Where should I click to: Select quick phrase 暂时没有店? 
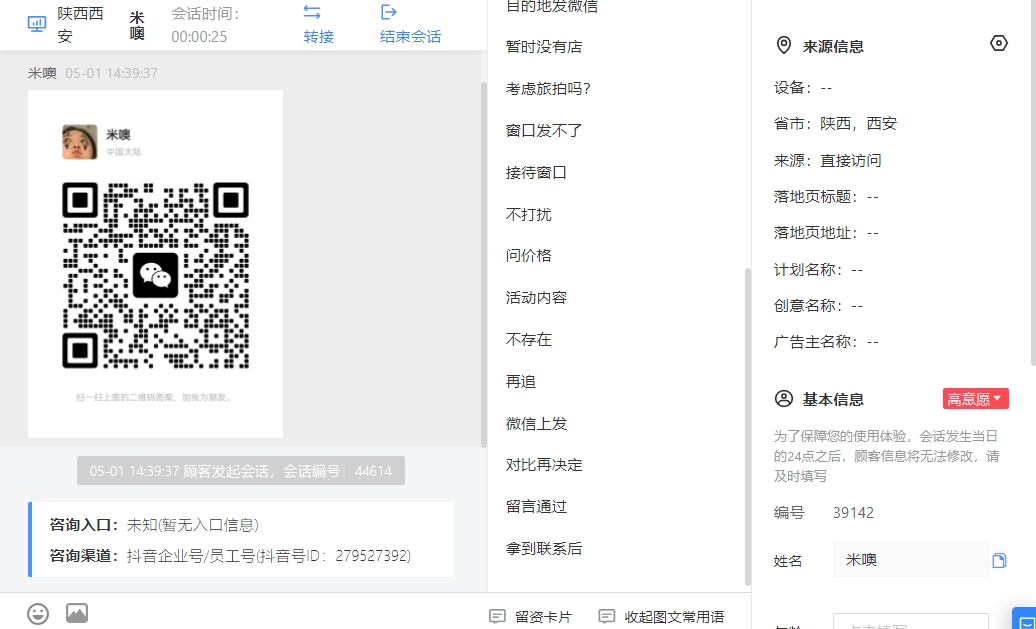point(544,47)
